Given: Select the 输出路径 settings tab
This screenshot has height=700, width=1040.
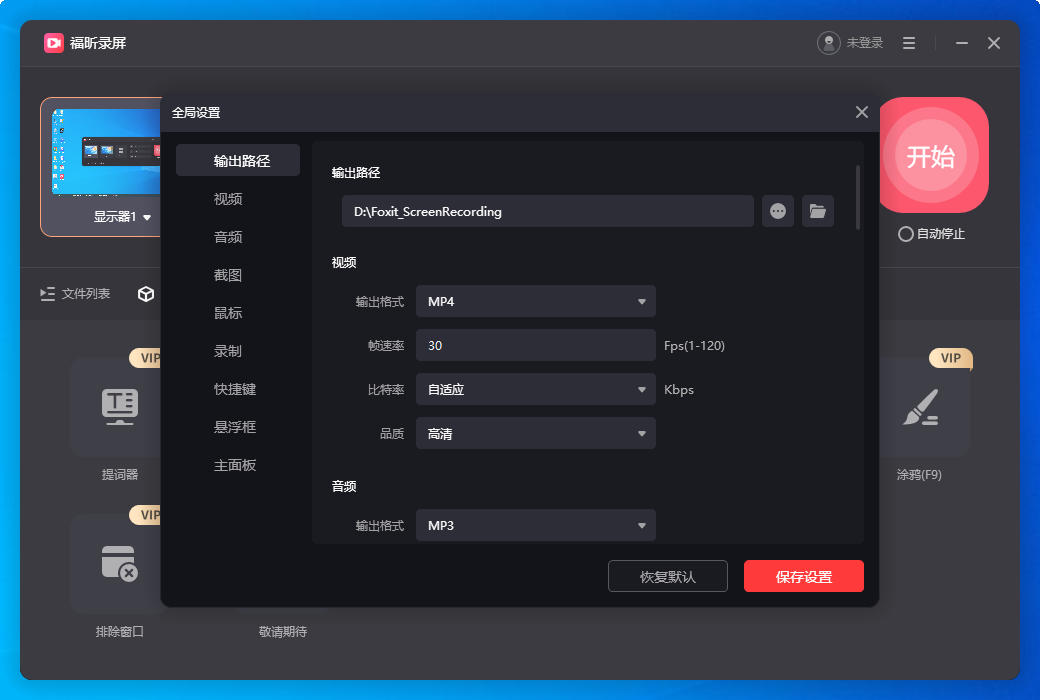Looking at the screenshot, I should pyautogui.click(x=237, y=161).
